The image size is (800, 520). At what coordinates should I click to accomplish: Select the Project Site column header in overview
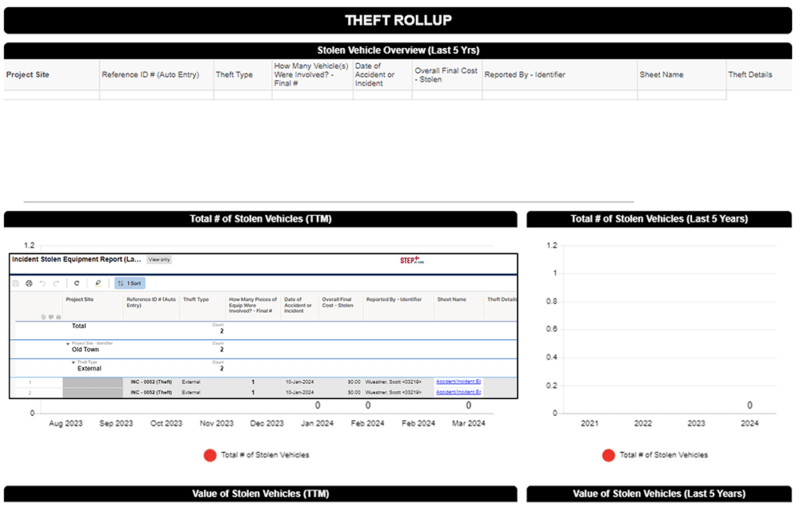click(28, 75)
